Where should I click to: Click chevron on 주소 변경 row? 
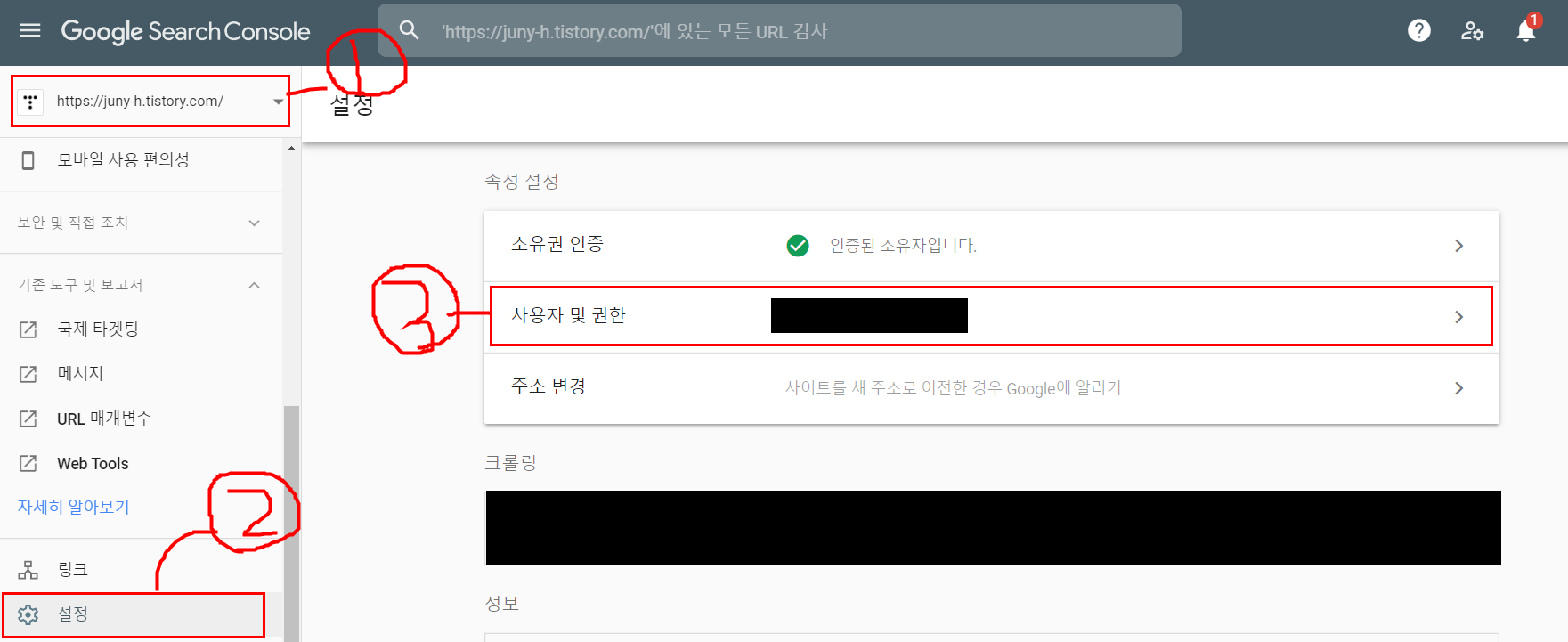[x=1458, y=388]
